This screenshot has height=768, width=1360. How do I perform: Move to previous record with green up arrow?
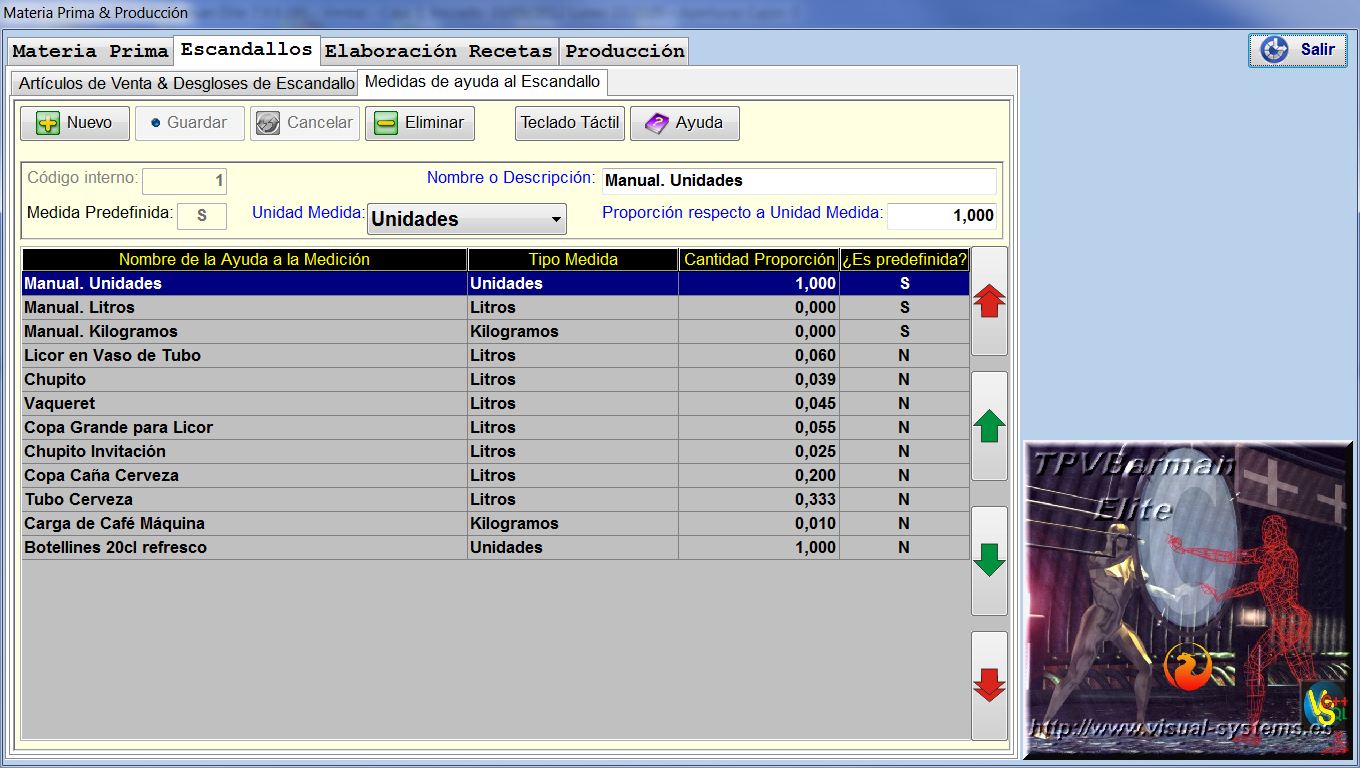coord(989,426)
